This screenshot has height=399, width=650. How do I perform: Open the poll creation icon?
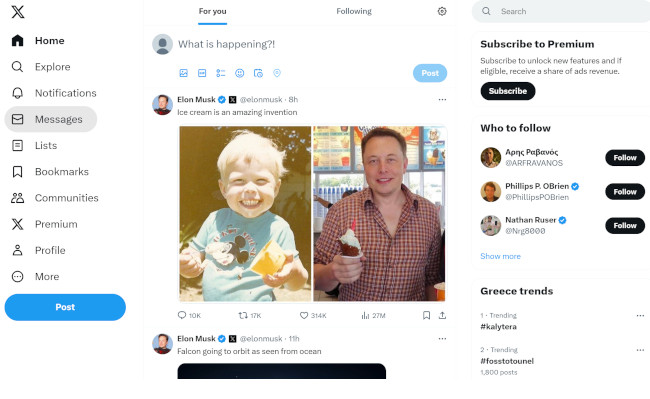click(221, 73)
